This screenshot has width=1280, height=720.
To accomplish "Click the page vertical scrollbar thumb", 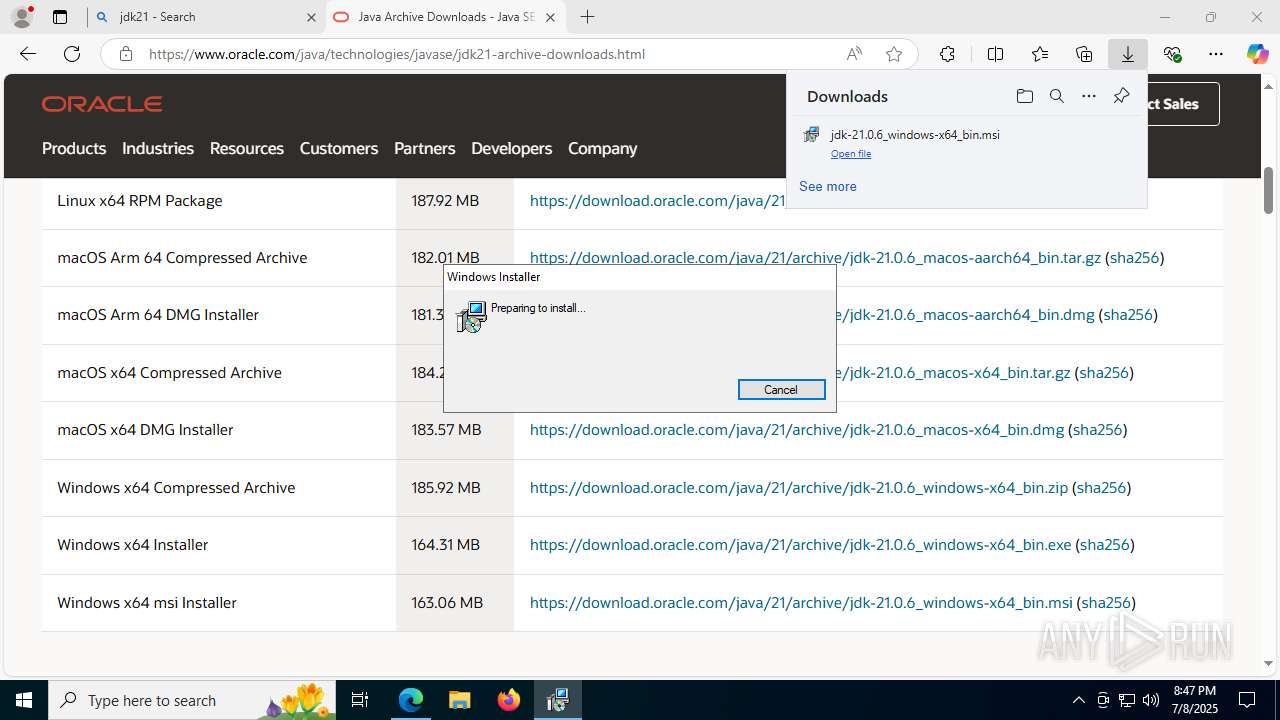I will (1268, 190).
